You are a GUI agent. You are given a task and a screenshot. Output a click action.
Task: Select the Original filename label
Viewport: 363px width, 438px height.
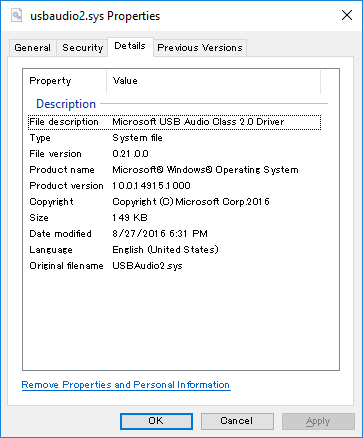(66, 266)
